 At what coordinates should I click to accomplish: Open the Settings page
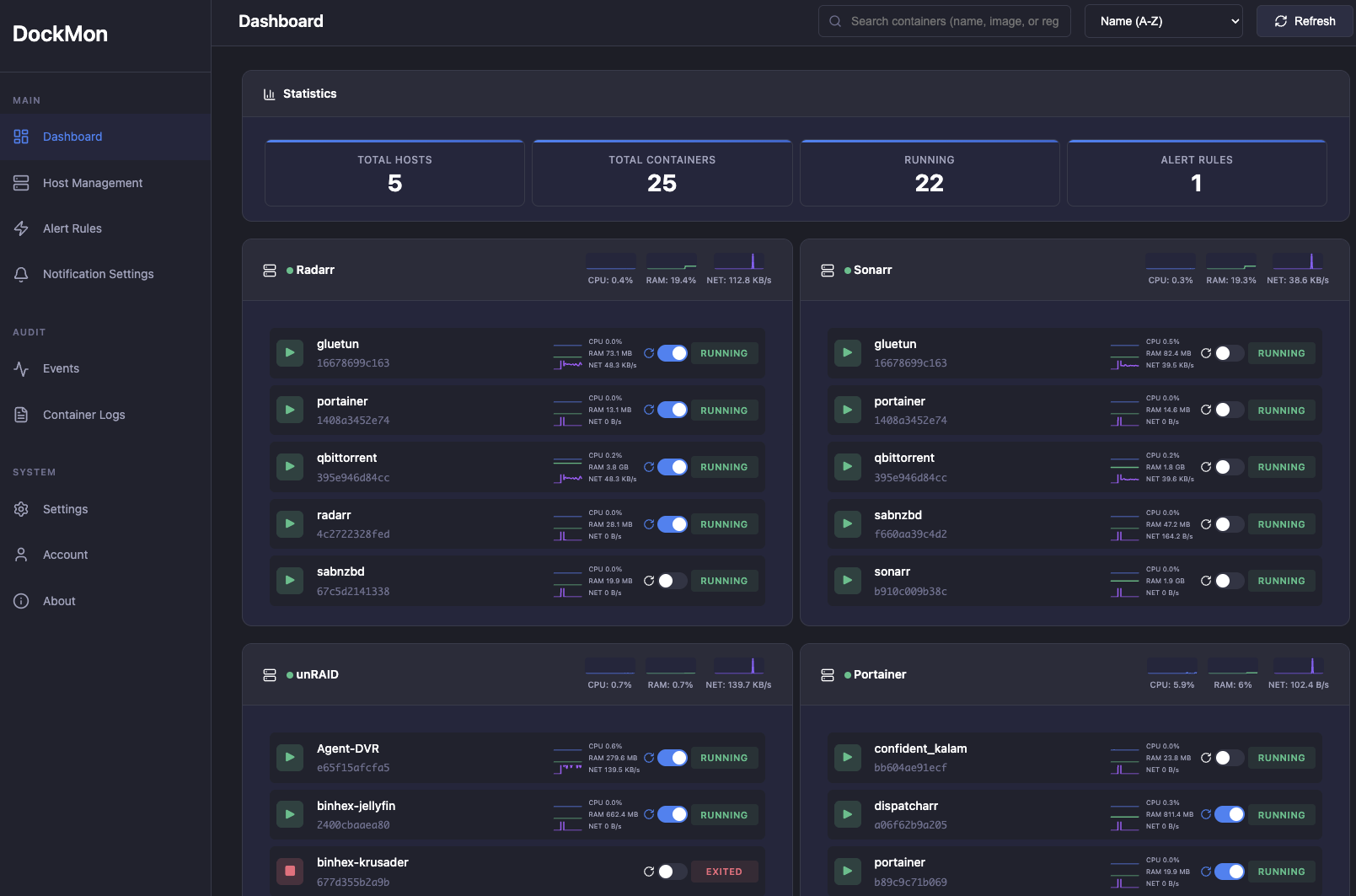[65, 509]
